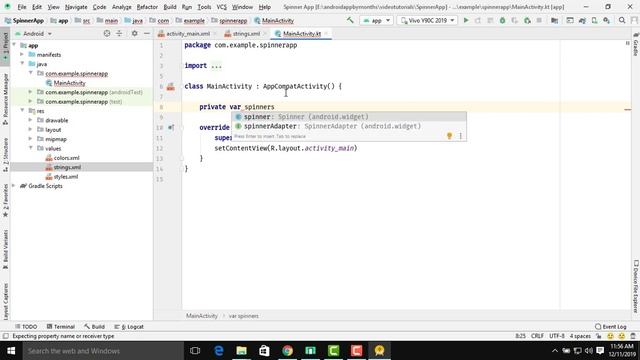Open File Explorer from the taskbar
Image resolution: width=640 pixels, height=360 pixels.
tap(241, 351)
